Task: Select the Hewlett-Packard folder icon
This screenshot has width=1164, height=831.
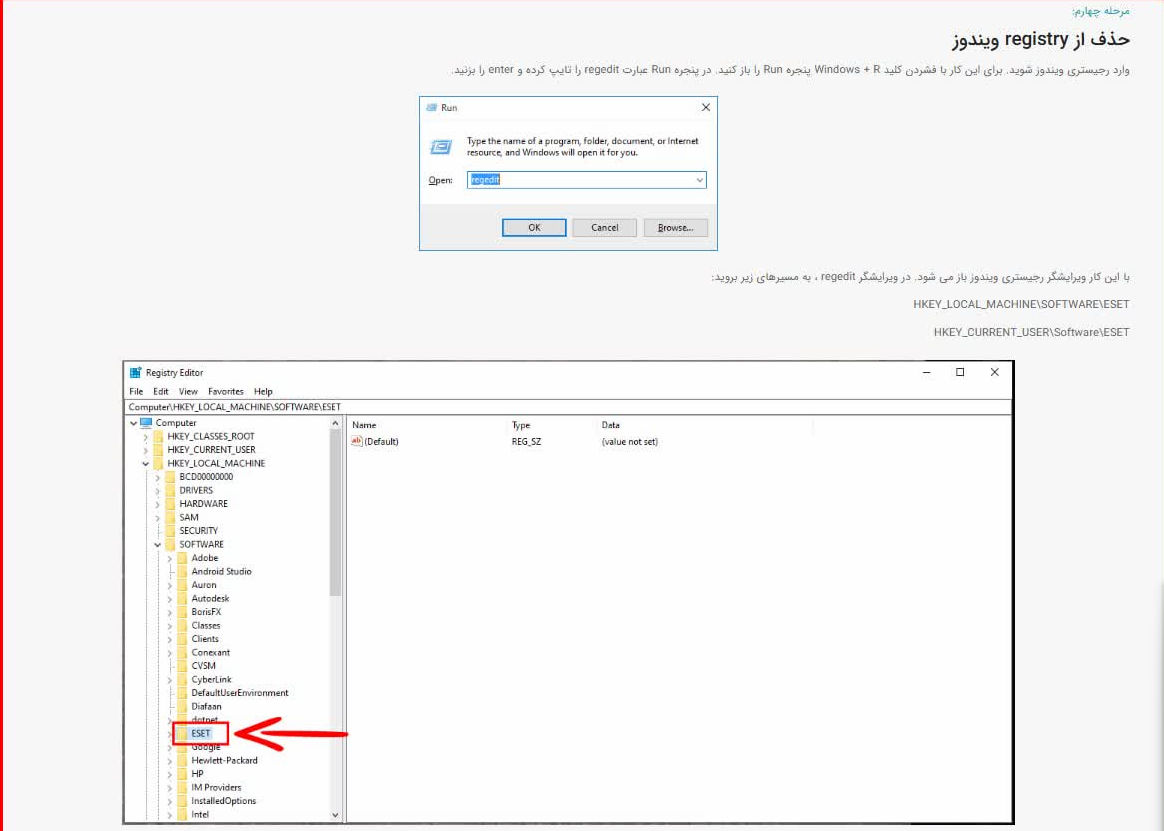Action: [180, 760]
